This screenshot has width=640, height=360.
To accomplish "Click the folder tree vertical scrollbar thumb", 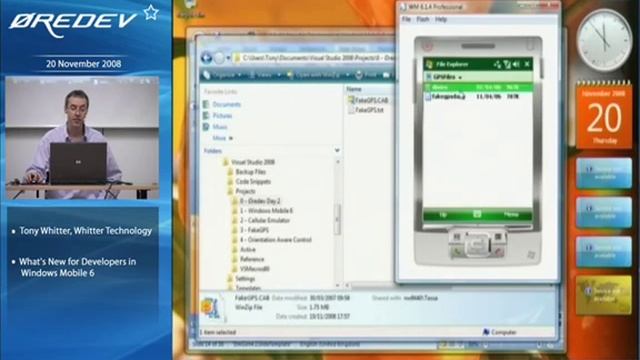I will pyautogui.click(x=338, y=219).
